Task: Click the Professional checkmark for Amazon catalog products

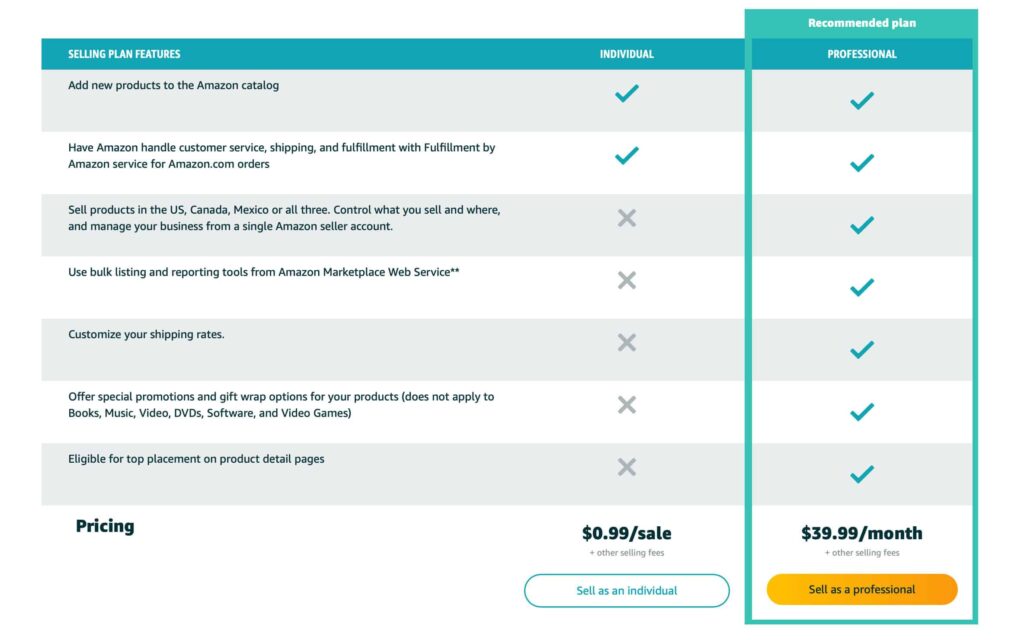Action: click(x=861, y=100)
